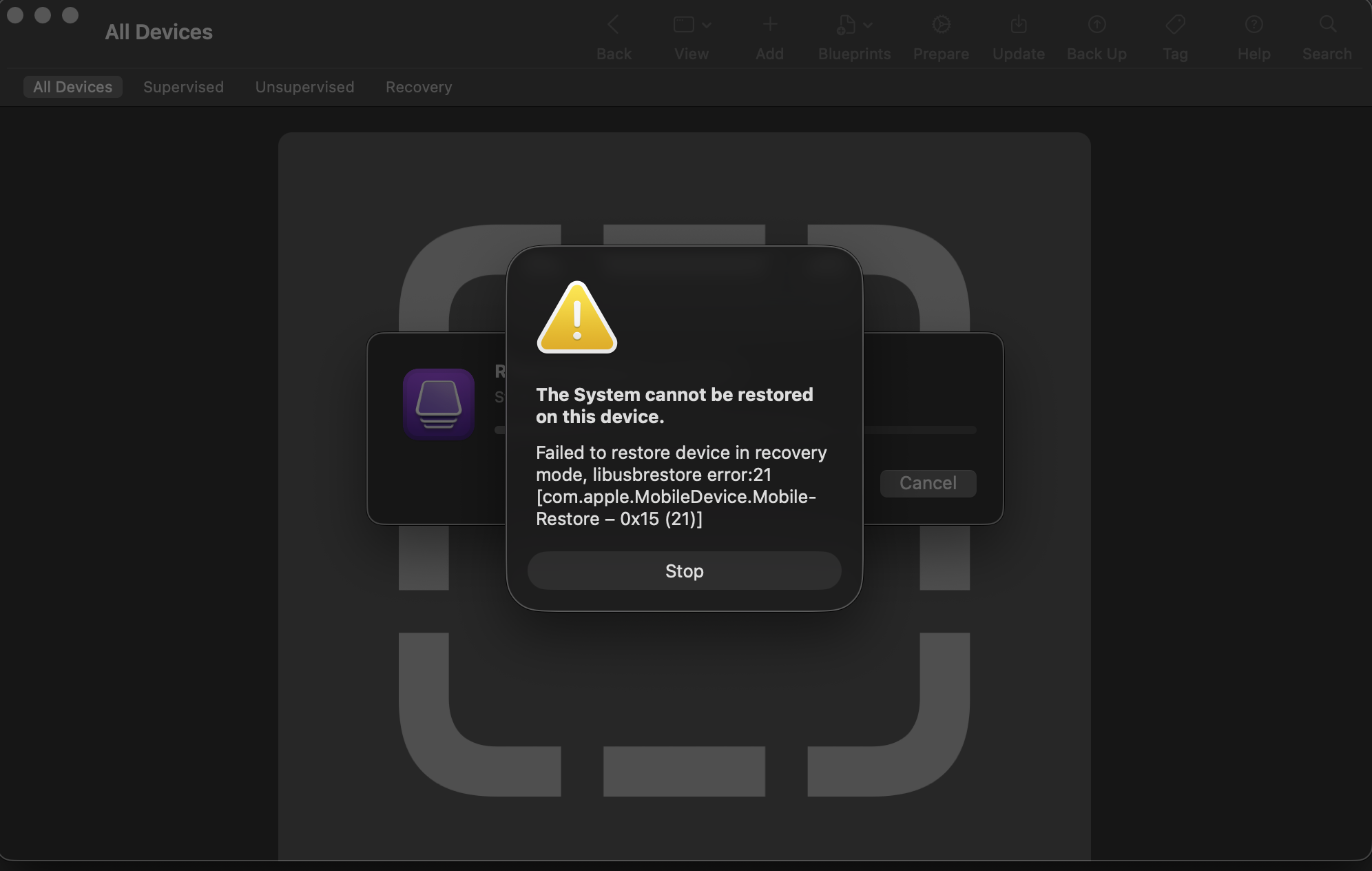Click the green zoom window button
Viewport: 1372px width, 871px height.
[x=70, y=15]
